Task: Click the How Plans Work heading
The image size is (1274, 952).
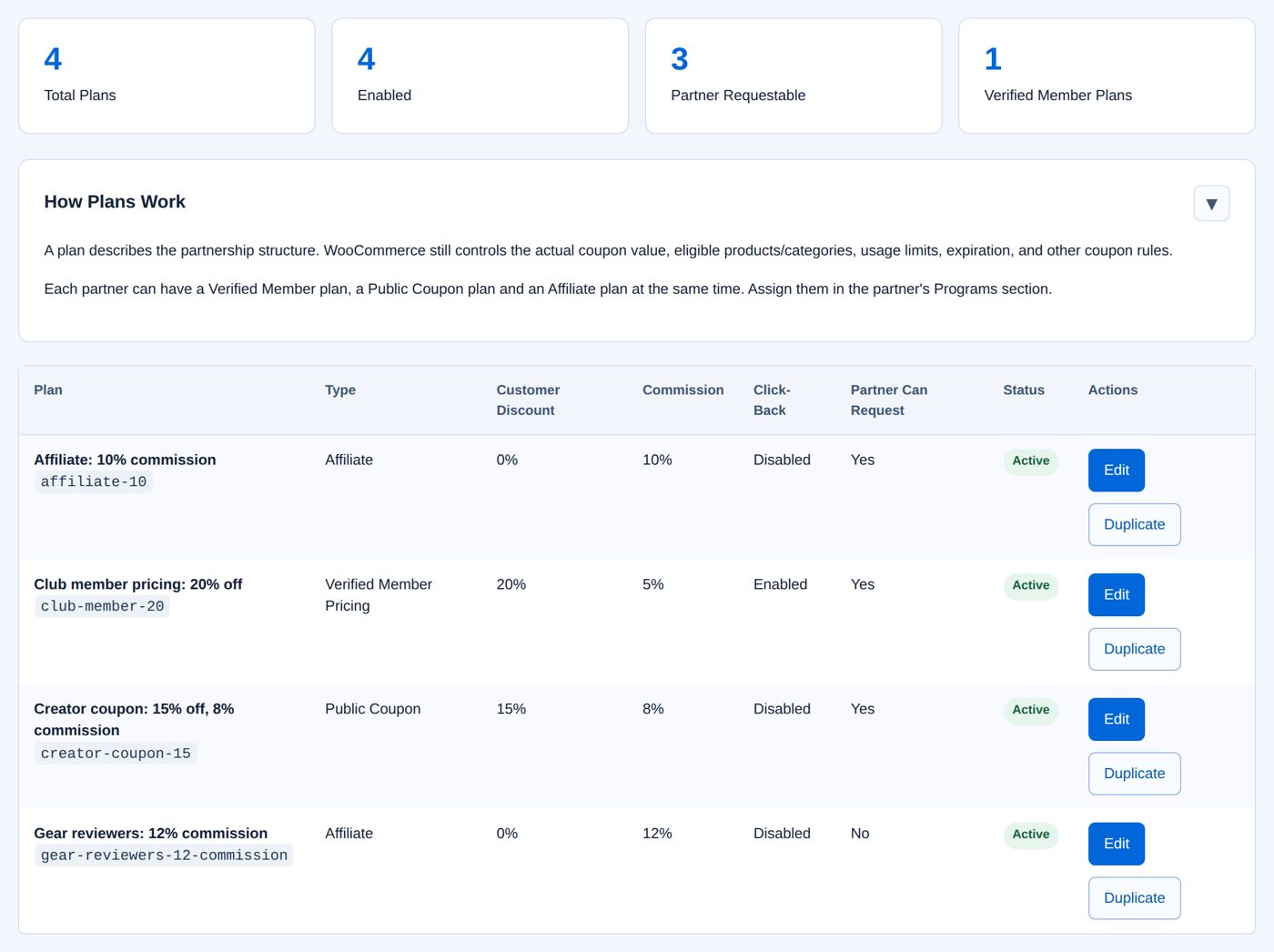Action: 115,202
